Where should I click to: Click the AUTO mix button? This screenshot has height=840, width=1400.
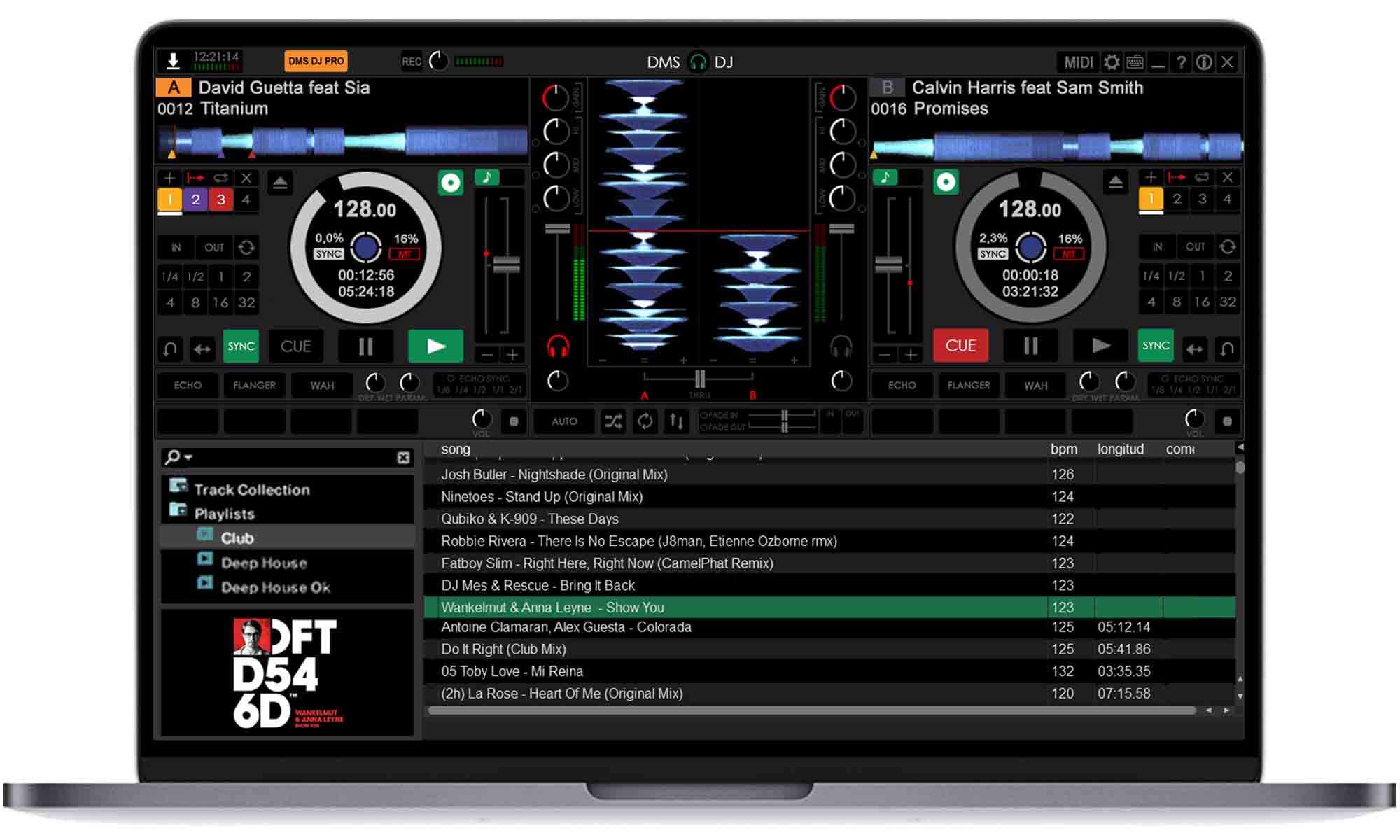[564, 421]
